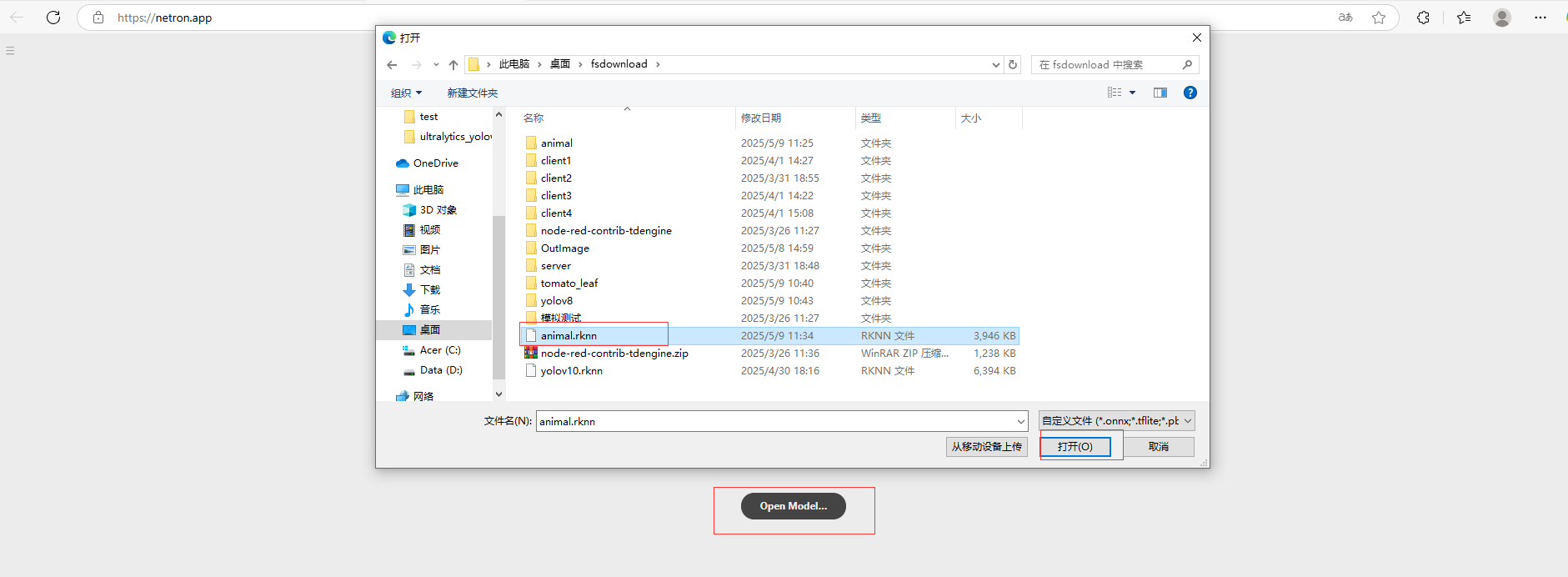The image size is (1568, 577).
Task: Click the browser favorites star icon
Action: point(1379,18)
